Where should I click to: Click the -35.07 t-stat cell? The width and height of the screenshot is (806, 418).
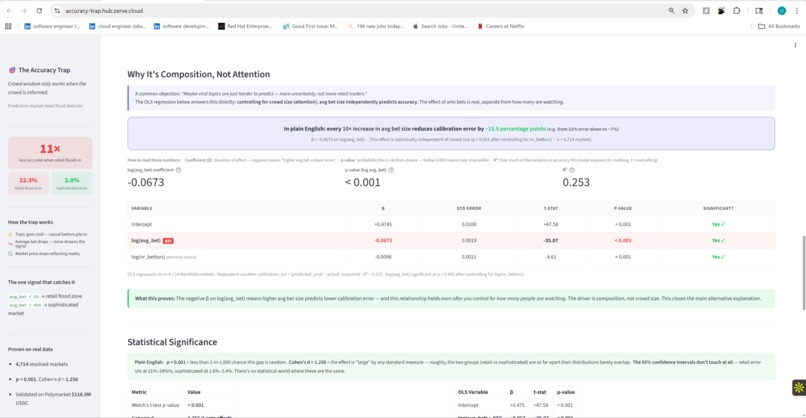coord(551,241)
